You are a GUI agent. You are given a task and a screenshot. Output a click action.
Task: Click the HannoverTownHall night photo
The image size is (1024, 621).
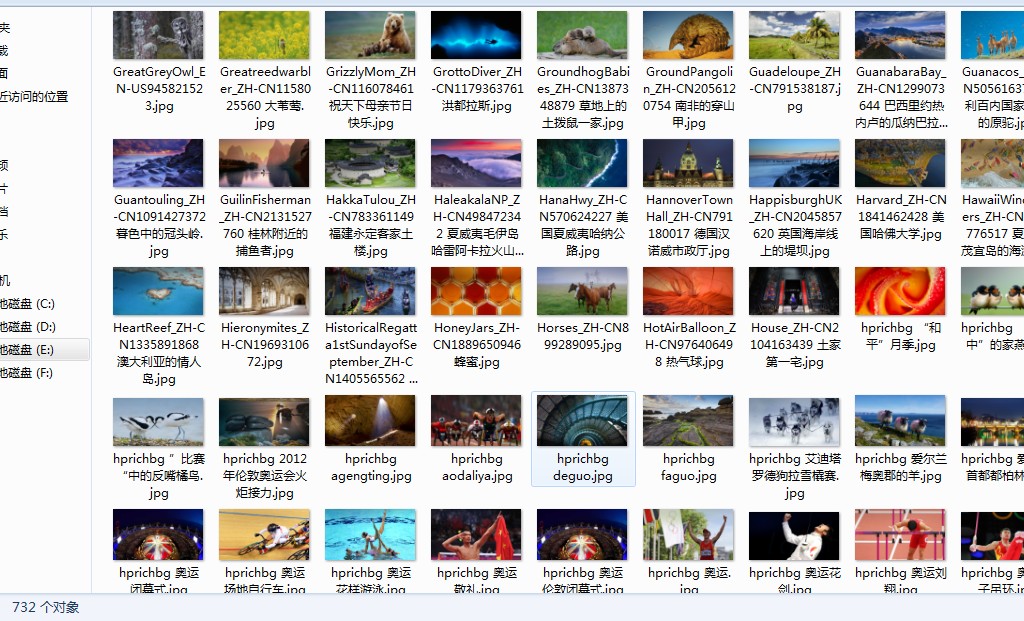(688, 163)
